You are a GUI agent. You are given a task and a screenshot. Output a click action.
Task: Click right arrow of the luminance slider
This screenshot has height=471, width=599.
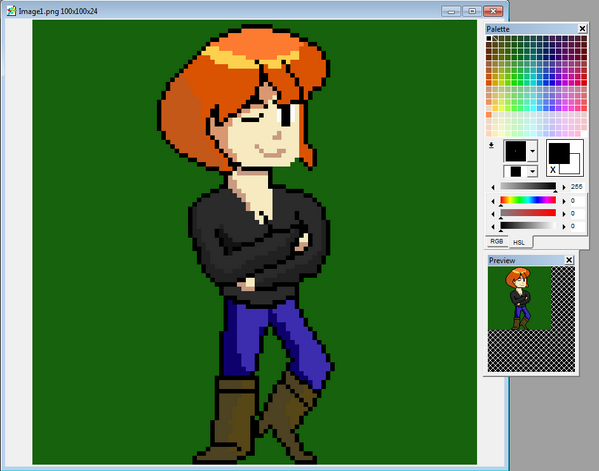click(564, 227)
